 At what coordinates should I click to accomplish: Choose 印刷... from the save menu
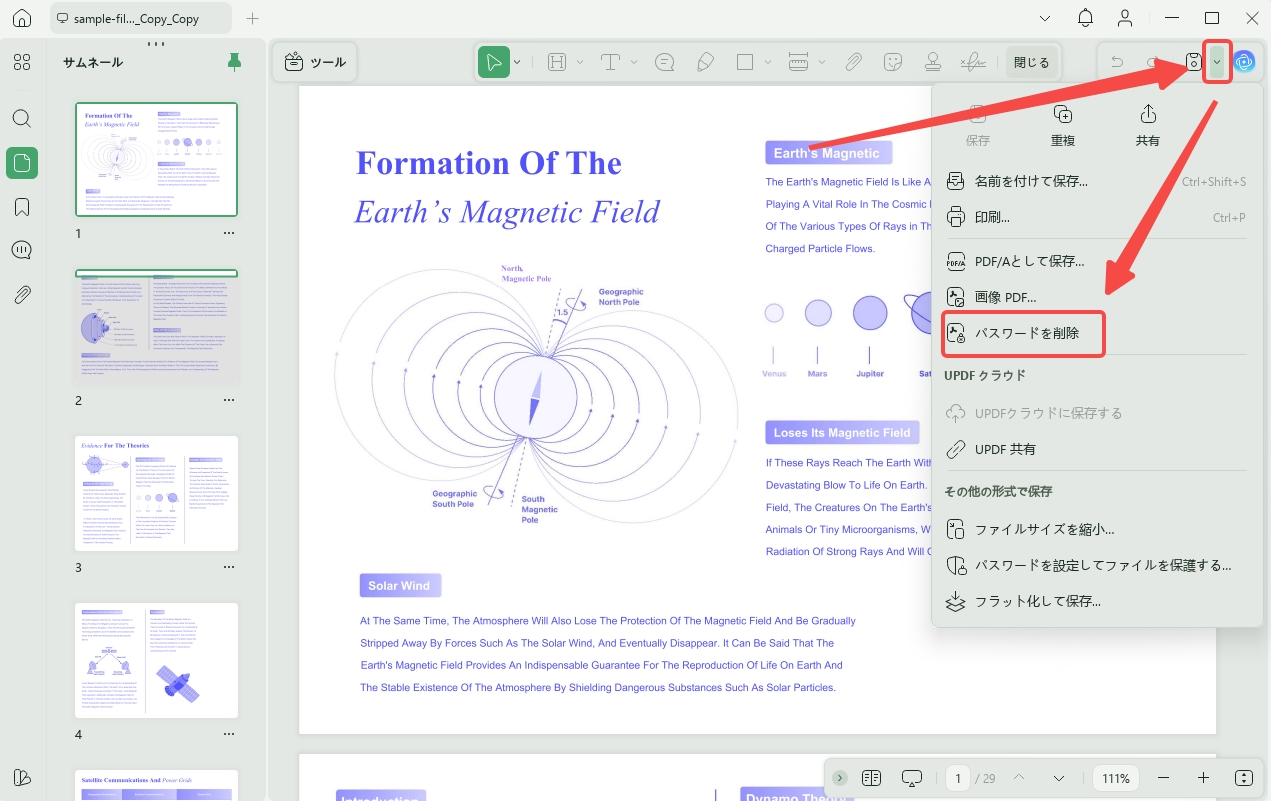pos(1097,217)
